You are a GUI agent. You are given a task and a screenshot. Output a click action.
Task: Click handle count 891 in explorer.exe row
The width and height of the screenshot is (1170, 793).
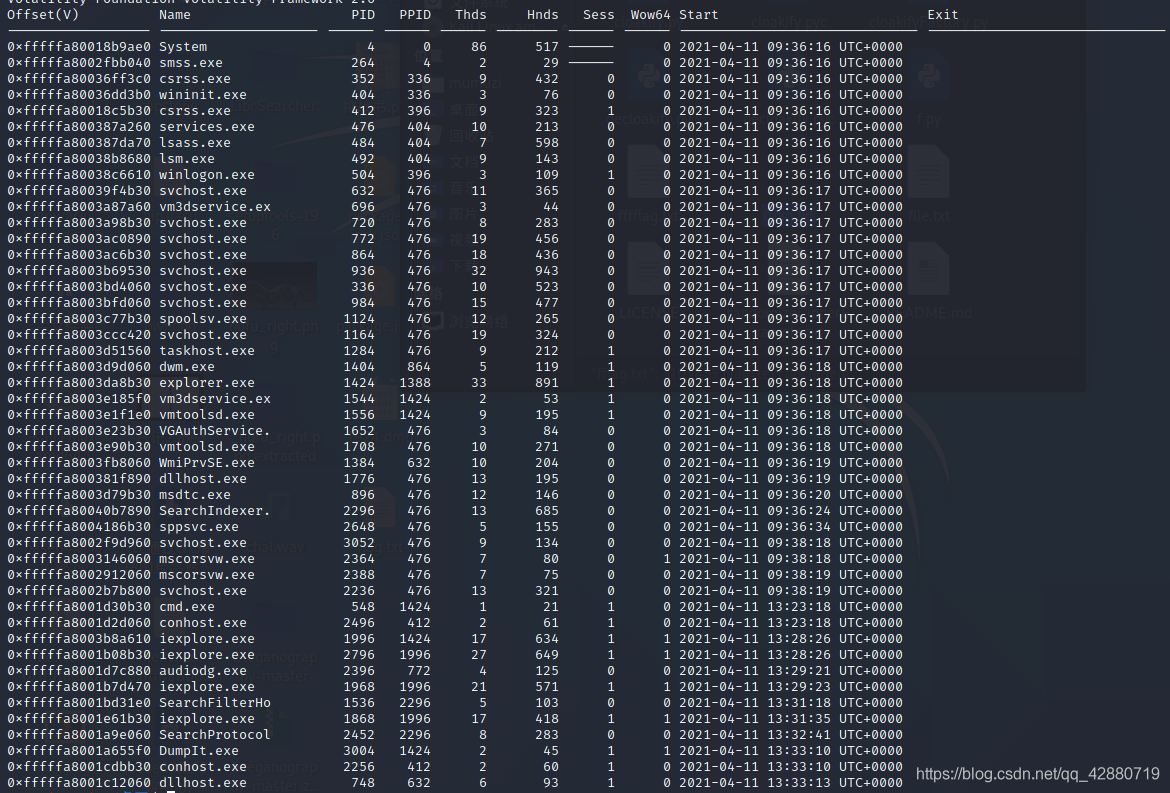[547, 383]
